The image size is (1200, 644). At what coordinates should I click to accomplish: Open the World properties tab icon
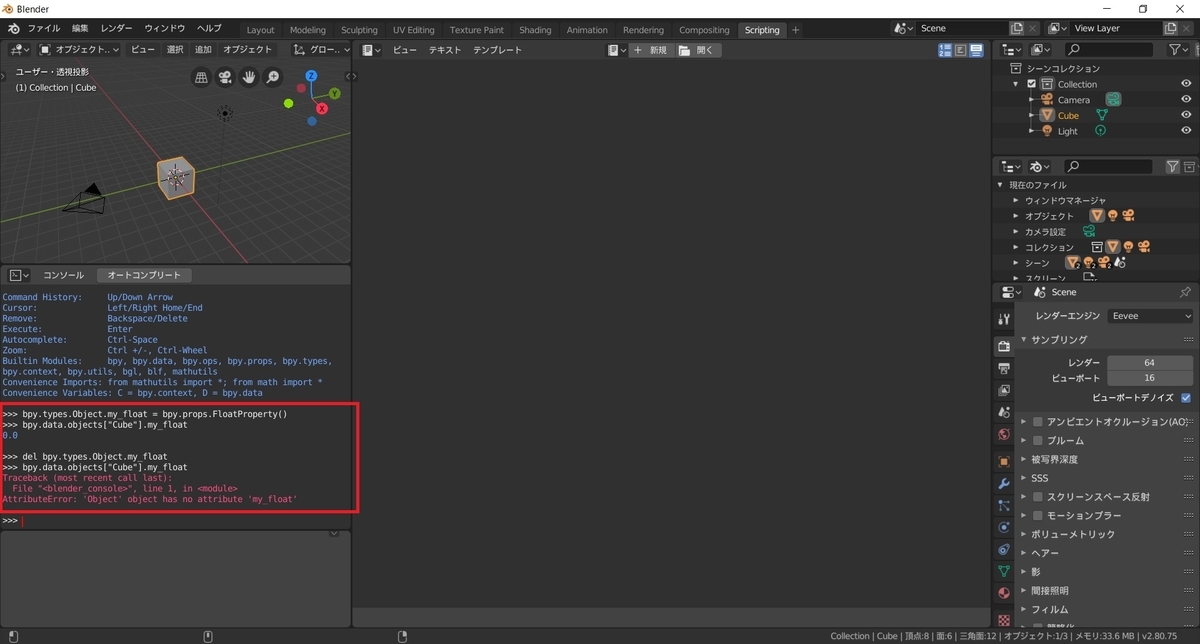pyautogui.click(x=1004, y=434)
